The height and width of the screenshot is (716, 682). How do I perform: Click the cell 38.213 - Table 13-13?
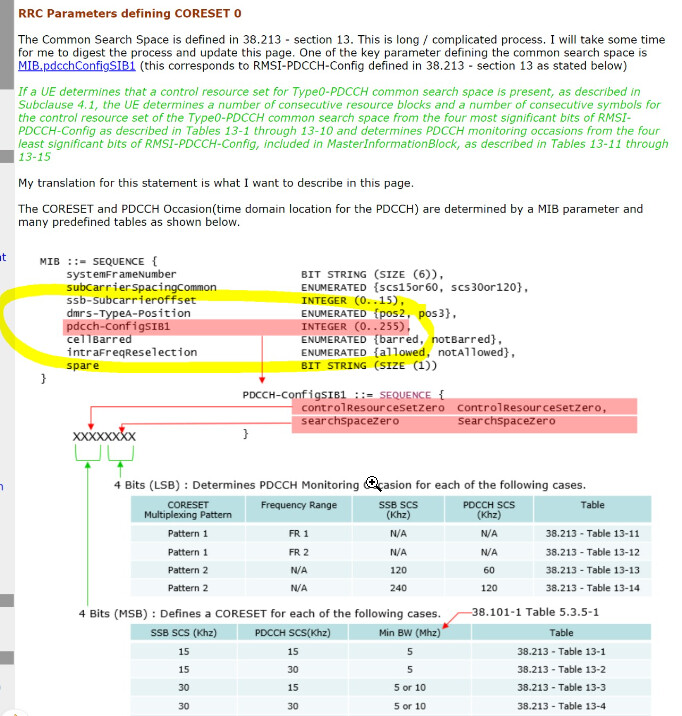point(593,570)
